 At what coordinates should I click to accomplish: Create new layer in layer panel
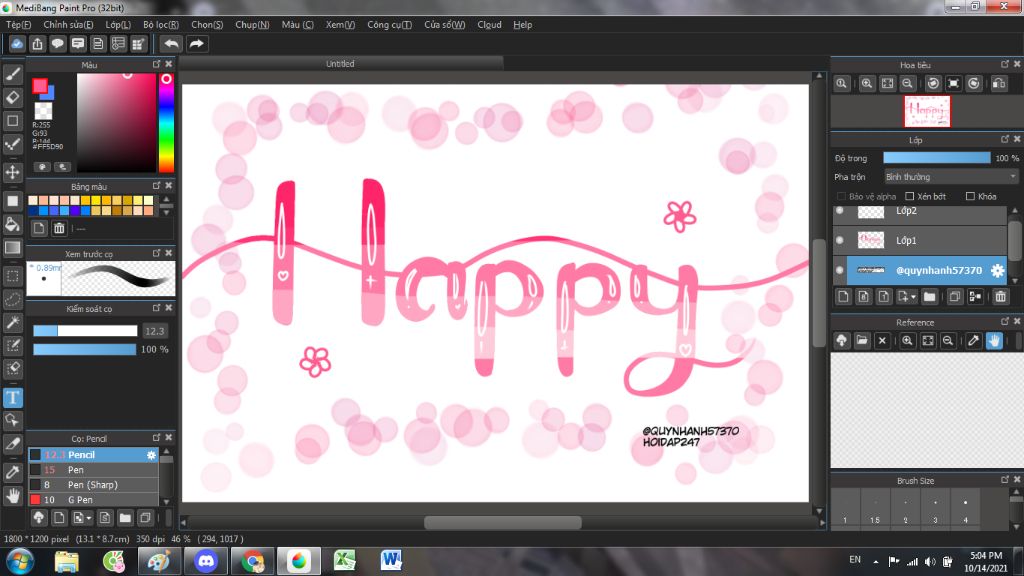(x=843, y=296)
